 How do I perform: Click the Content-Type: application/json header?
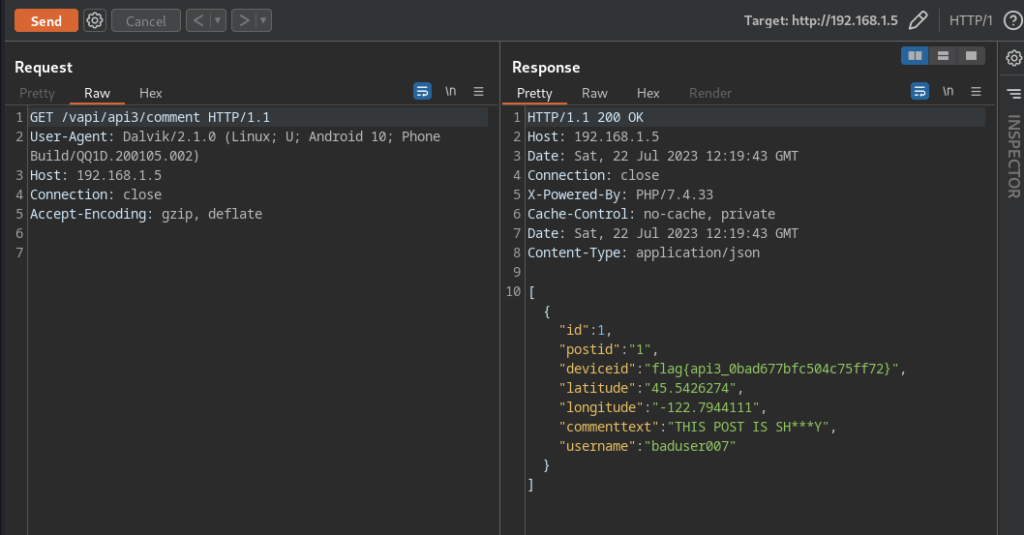tap(643, 253)
